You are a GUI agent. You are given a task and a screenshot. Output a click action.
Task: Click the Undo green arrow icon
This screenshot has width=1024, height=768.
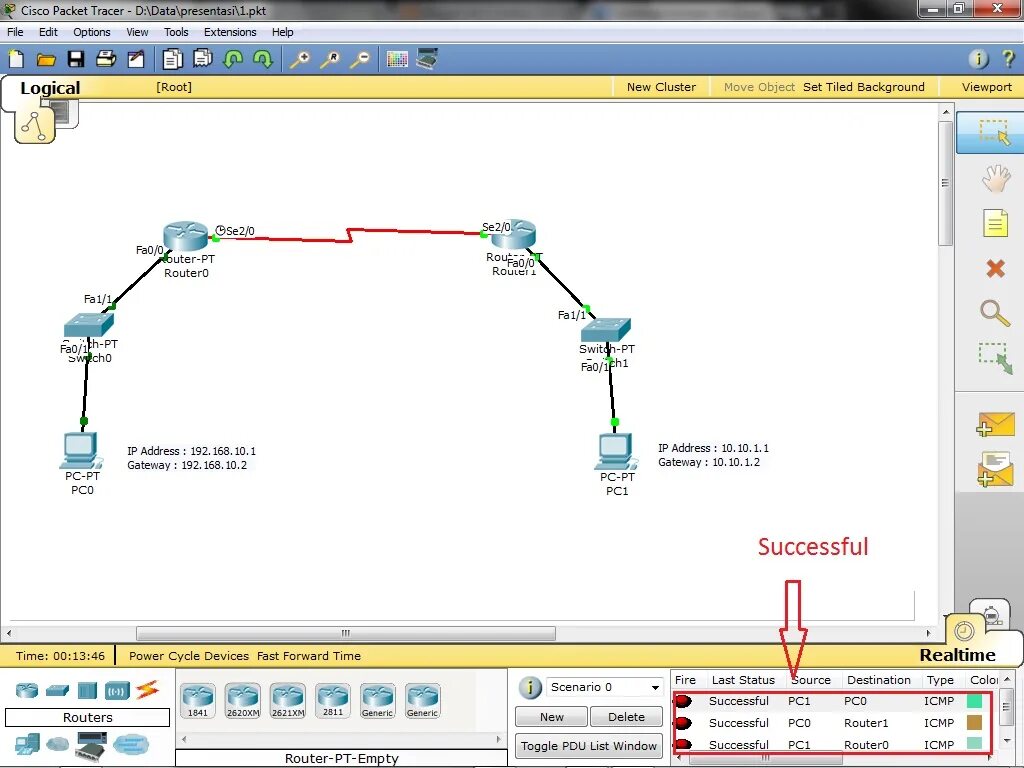232,59
